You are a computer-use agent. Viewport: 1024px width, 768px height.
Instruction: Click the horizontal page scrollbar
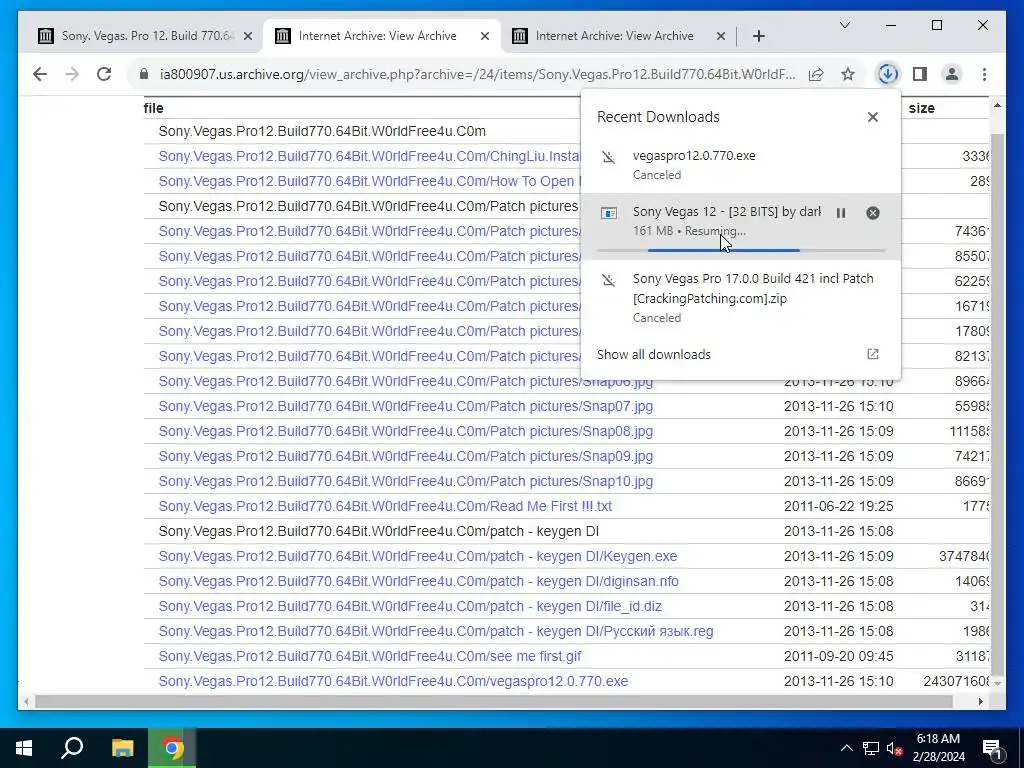pyautogui.click(x=494, y=701)
